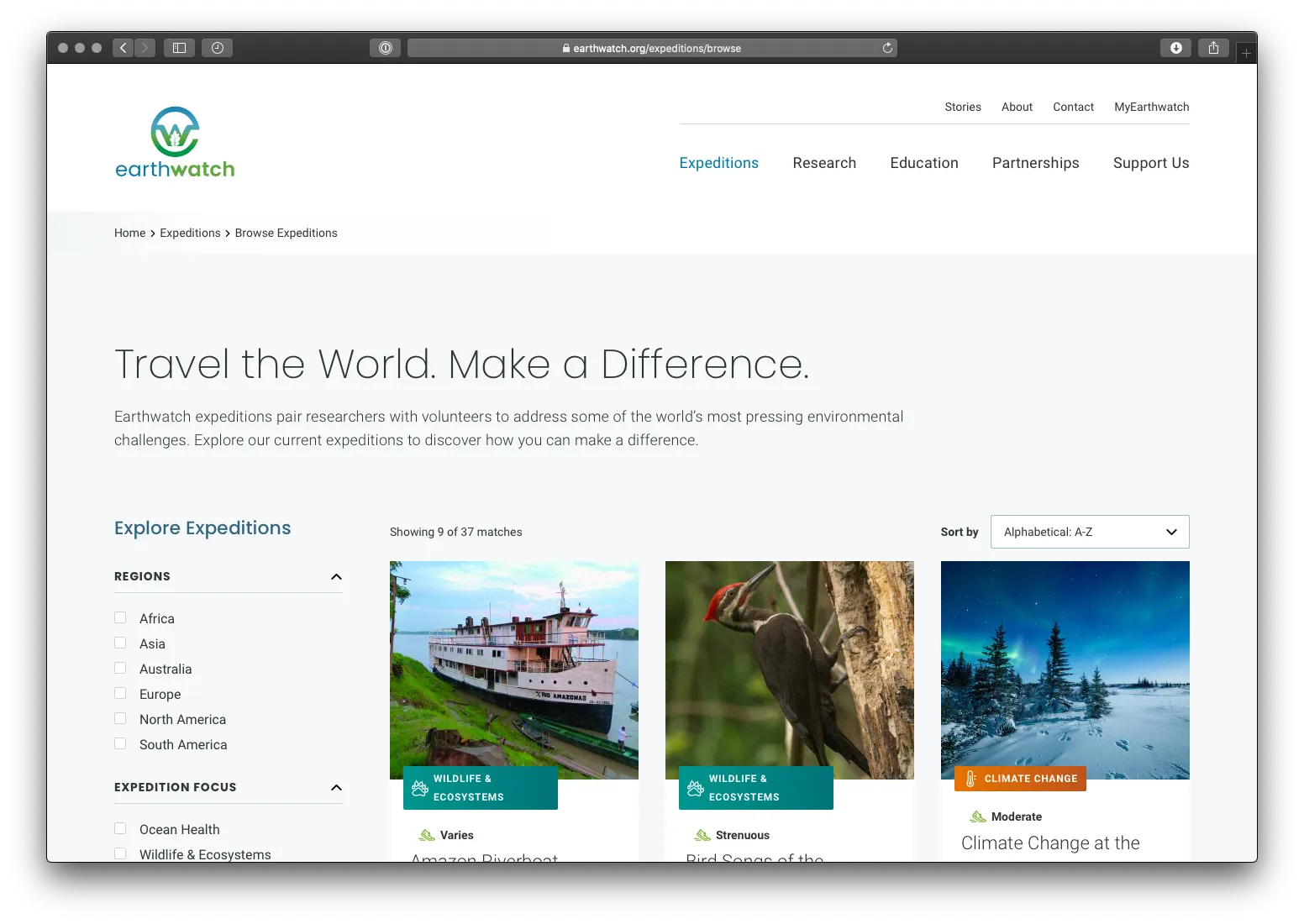Click the boot icon beside Varies
Viewport: 1304px width, 924px height.
[427, 835]
